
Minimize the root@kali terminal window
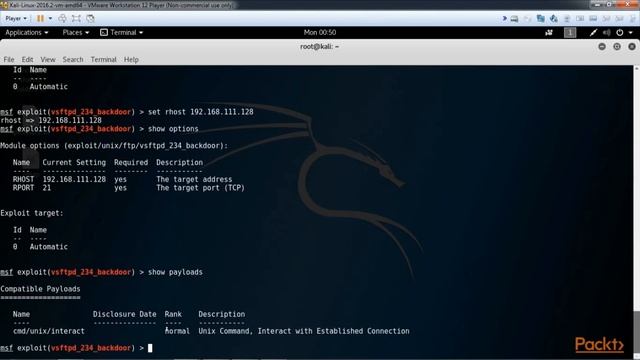(602, 47)
